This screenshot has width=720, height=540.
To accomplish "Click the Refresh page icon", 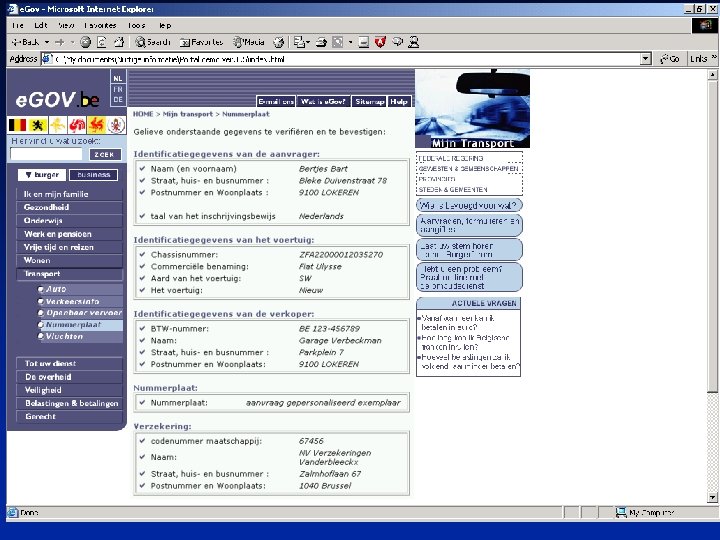I will (x=102, y=42).
